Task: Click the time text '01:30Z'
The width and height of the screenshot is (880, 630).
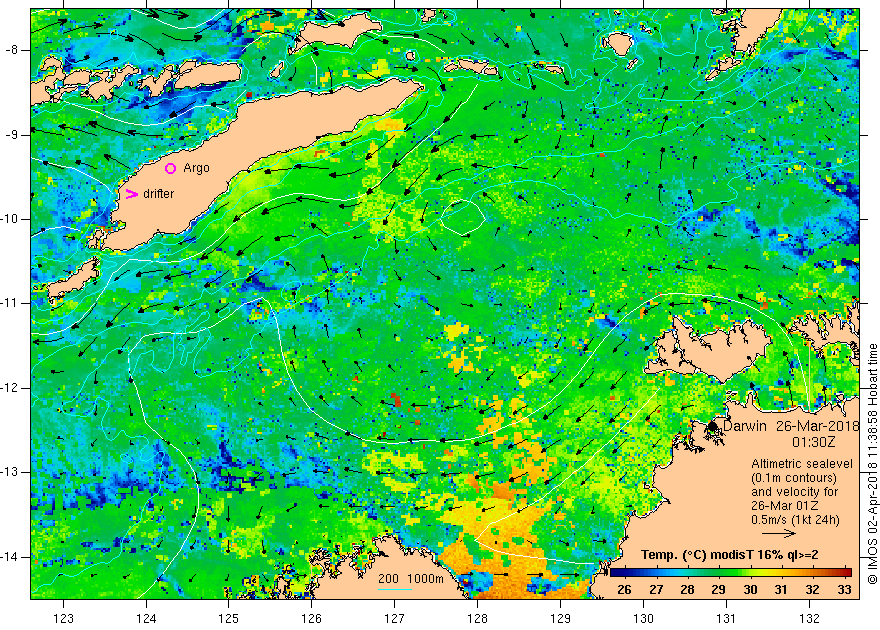Action: 814,442
